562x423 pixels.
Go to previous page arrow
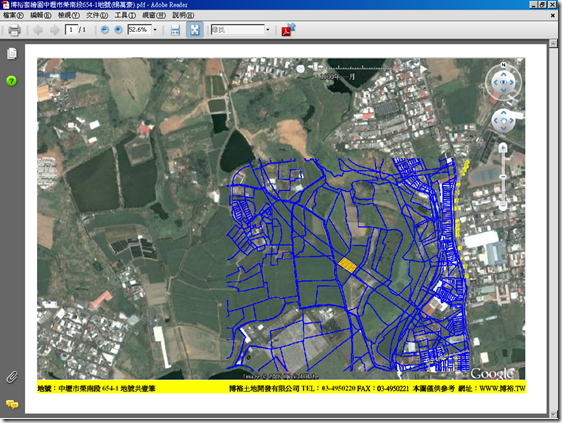[38, 30]
